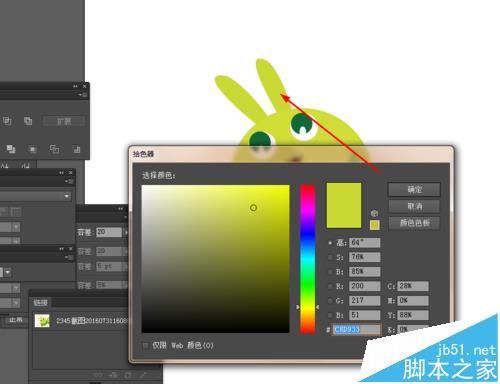Click the hex color field C8D933
The height and width of the screenshot is (384, 500).
point(357,329)
